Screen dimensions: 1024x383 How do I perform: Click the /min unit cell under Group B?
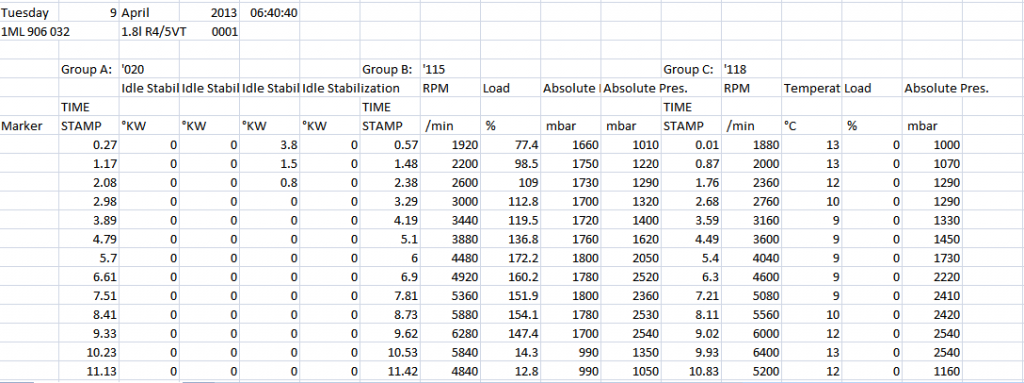[x=451, y=125]
